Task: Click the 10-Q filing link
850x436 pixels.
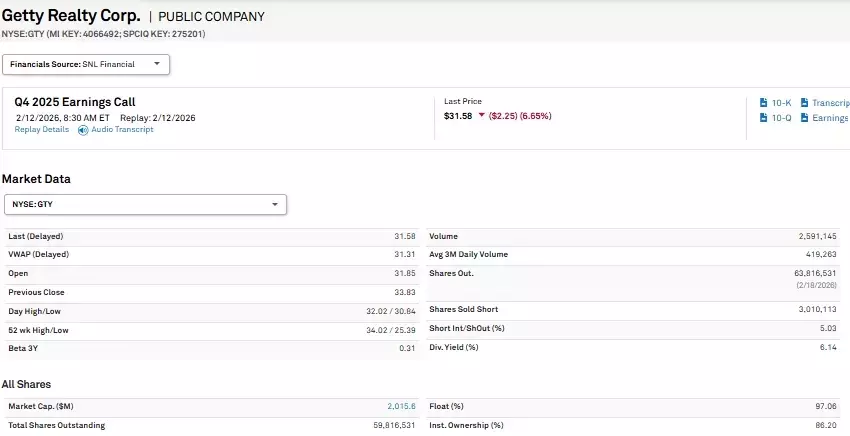Action: [782, 118]
